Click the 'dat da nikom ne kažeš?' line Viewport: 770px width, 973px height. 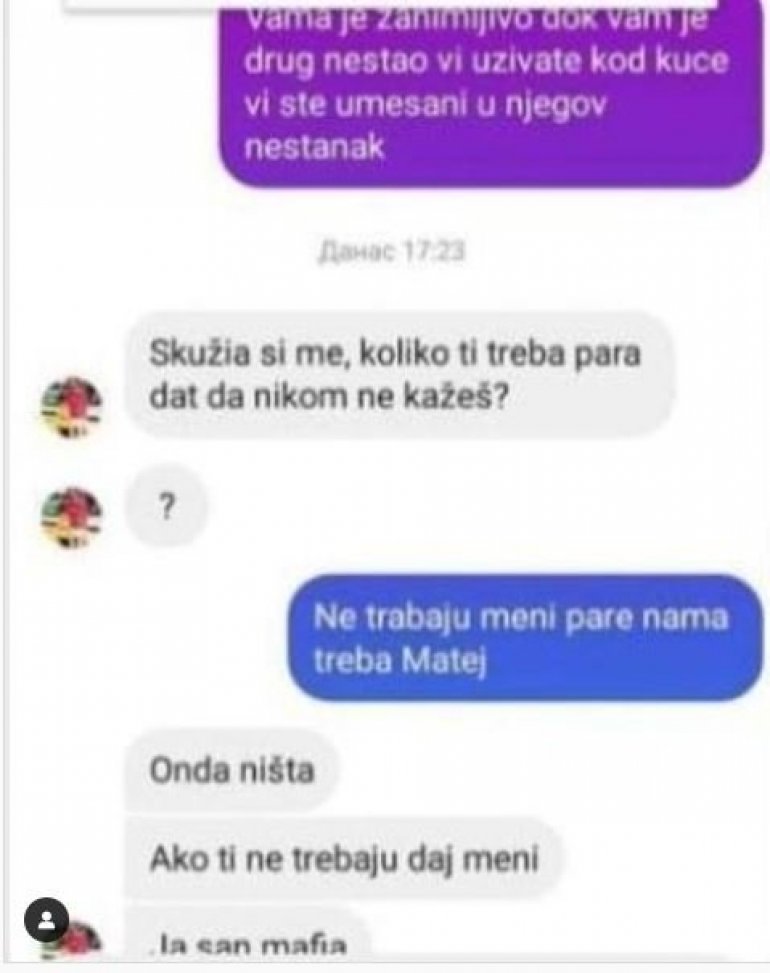(x=329, y=397)
